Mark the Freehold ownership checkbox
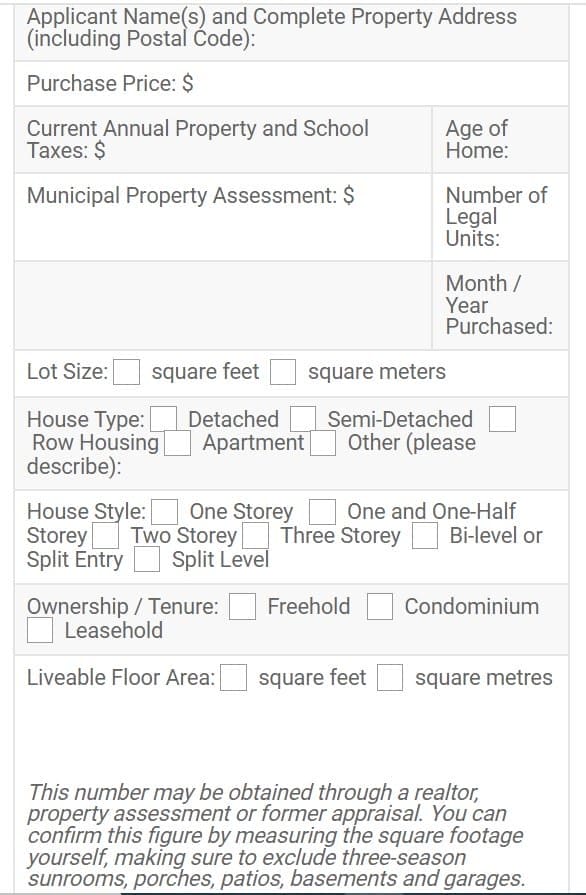 pyautogui.click(x=243, y=606)
